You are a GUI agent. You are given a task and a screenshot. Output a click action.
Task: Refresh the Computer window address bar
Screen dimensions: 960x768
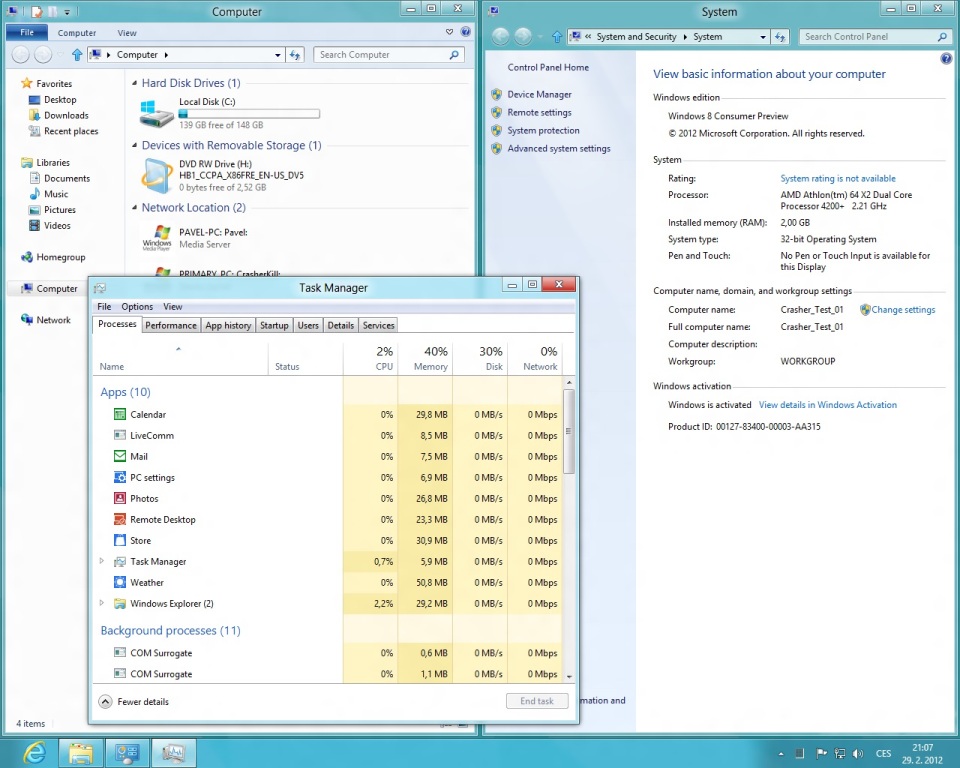[x=295, y=55]
